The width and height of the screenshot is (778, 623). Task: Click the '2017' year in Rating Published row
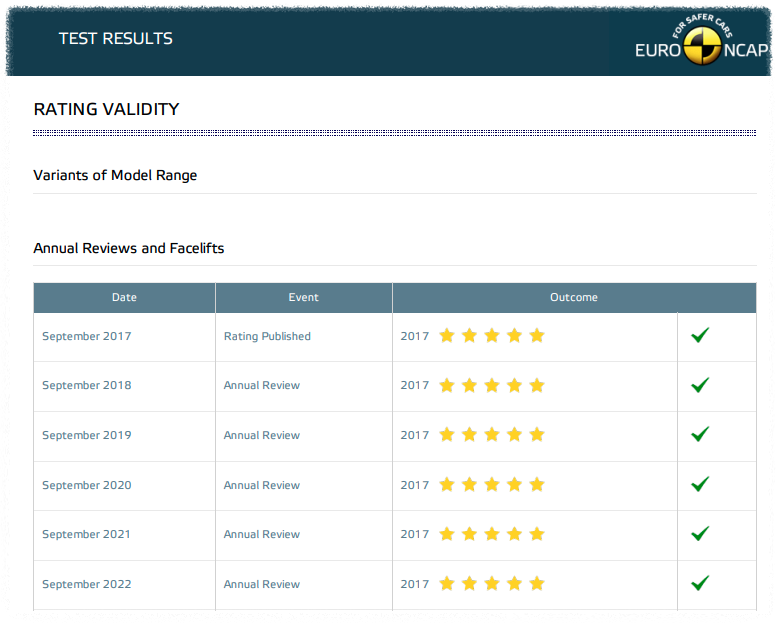coord(415,336)
